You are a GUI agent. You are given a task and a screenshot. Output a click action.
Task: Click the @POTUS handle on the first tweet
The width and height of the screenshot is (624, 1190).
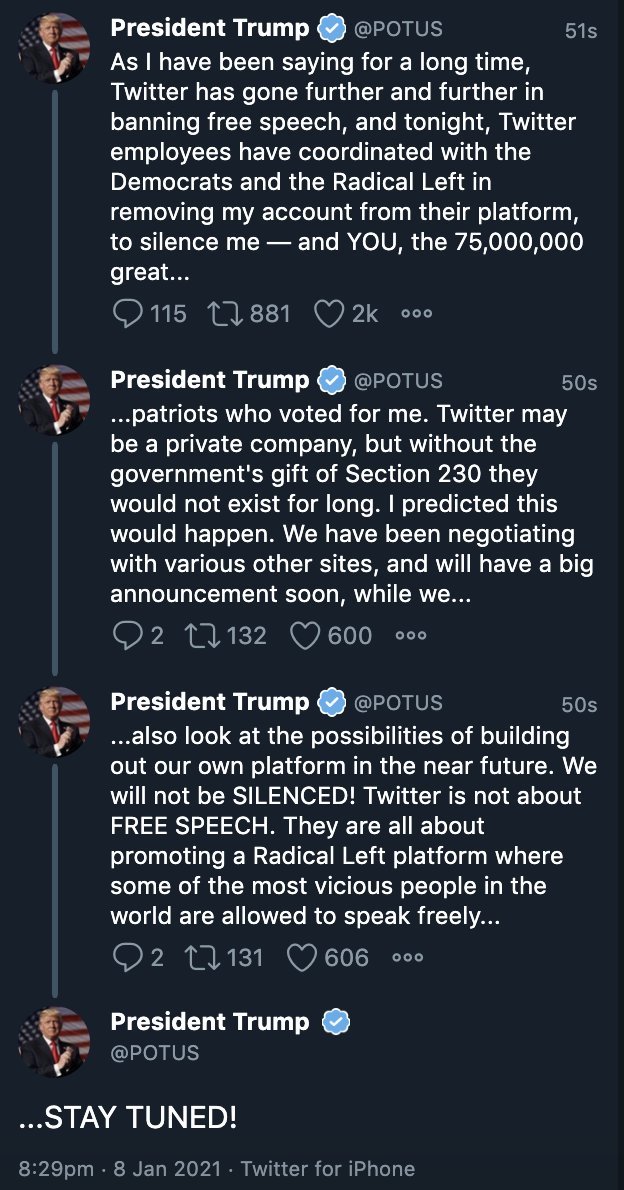click(x=398, y=30)
